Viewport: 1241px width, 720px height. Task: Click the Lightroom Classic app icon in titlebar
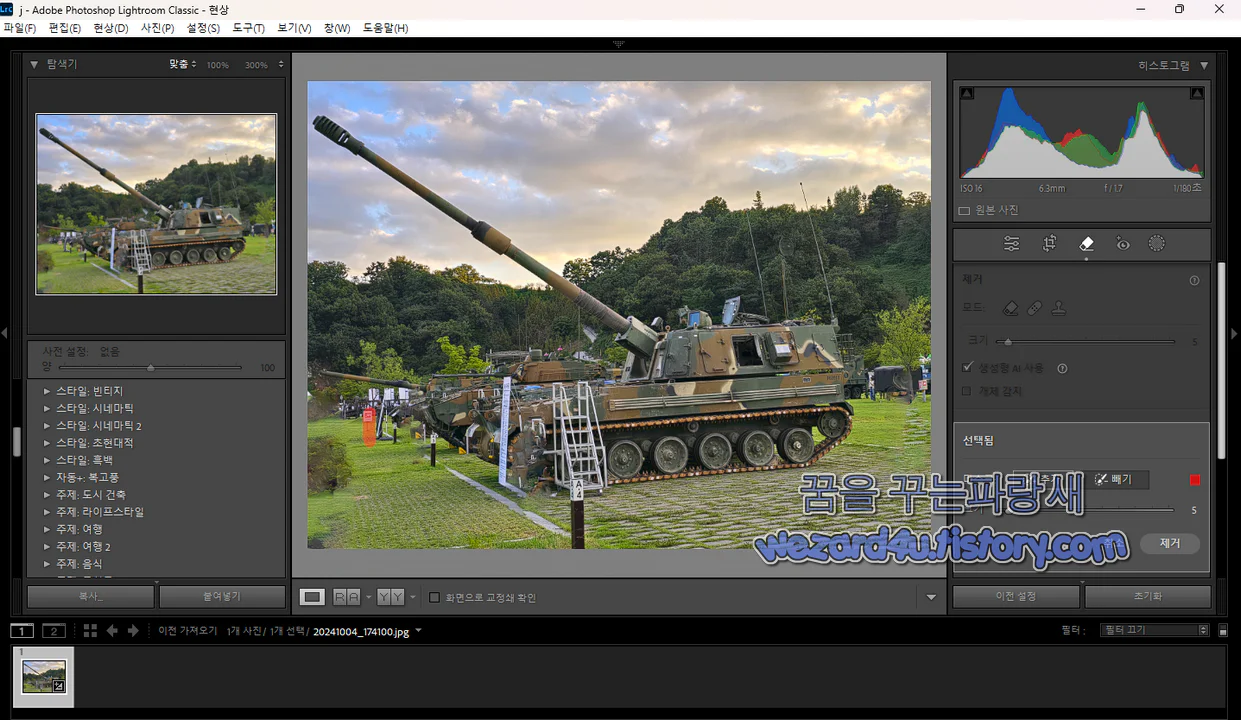click(x=8, y=9)
